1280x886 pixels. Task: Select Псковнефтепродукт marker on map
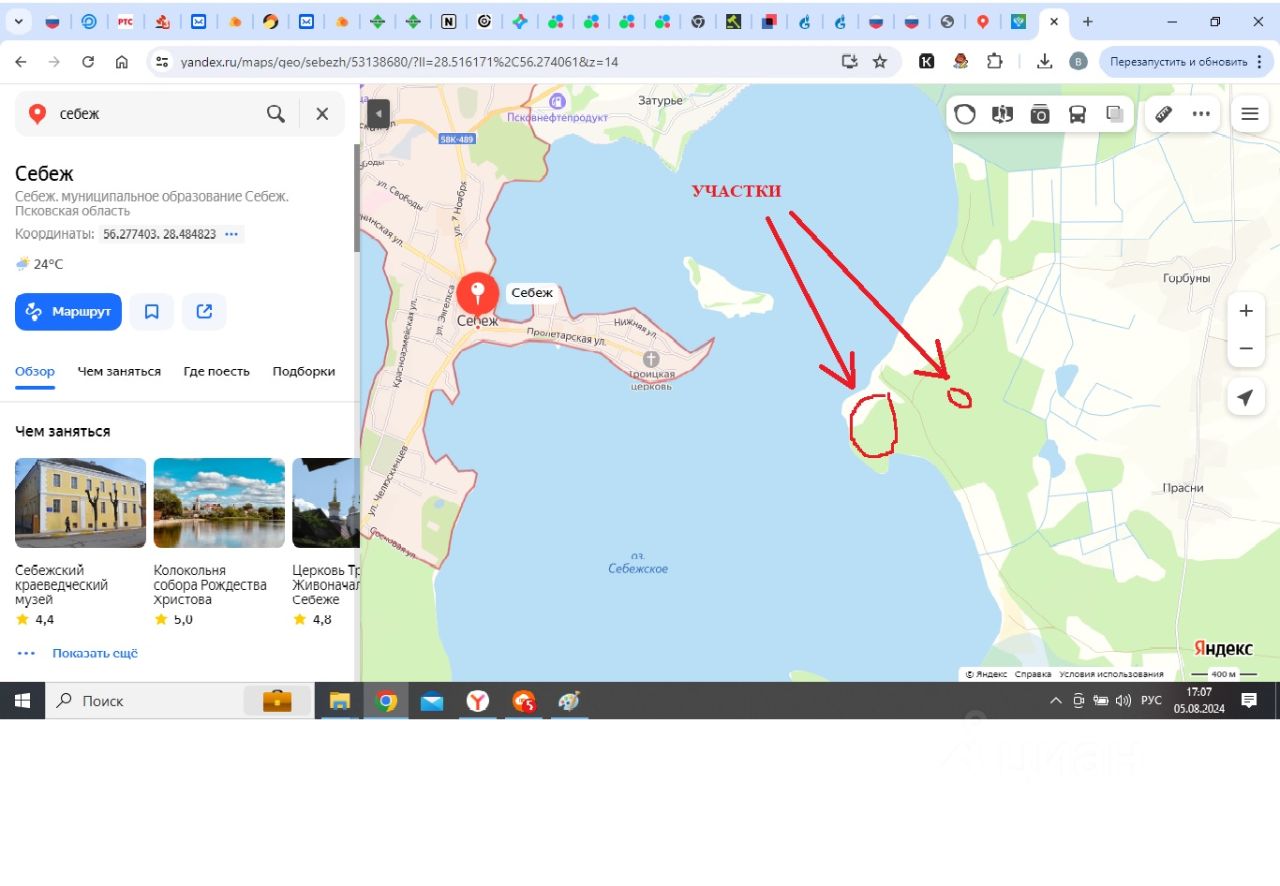[x=557, y=100]
